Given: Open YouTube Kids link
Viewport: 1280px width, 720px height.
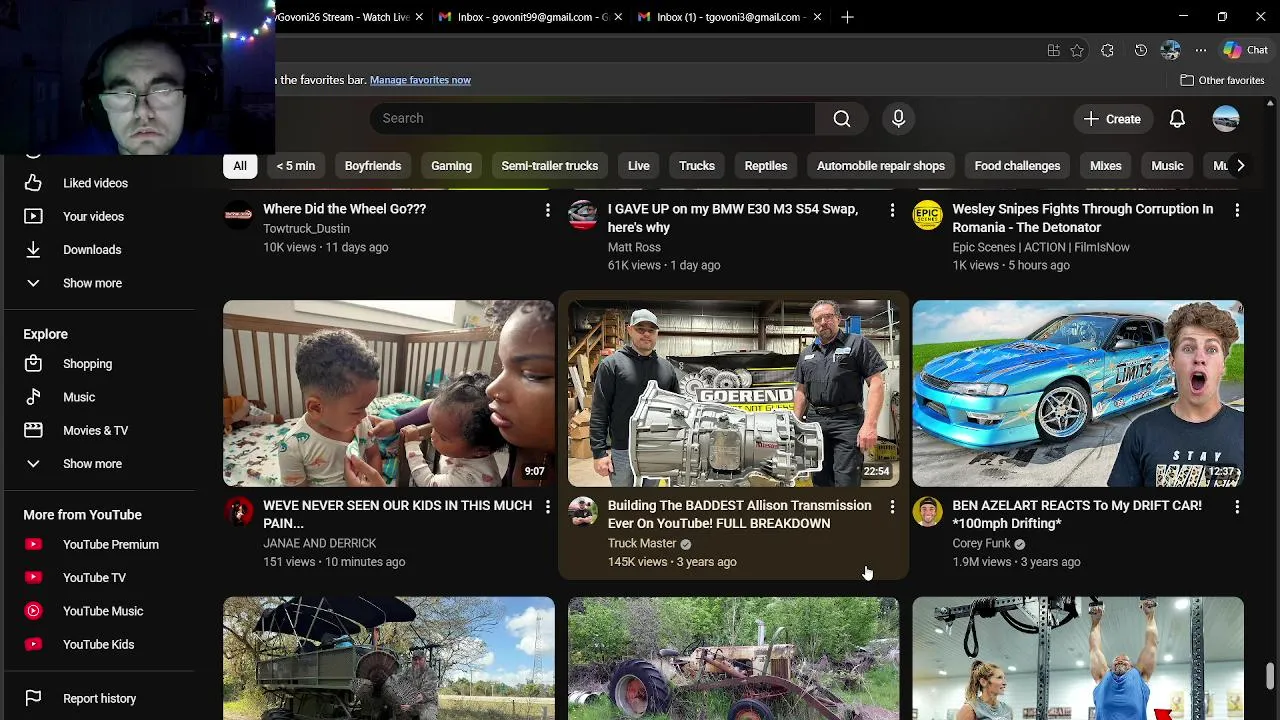Looking at the screenshot, I should [100, 644].
